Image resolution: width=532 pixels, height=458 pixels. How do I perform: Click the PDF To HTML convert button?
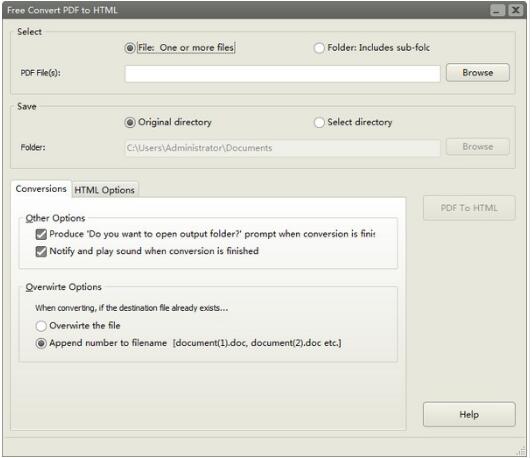(469, 208)
